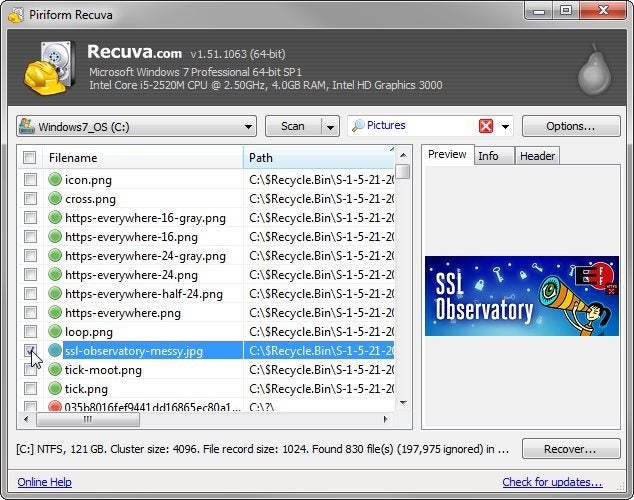The height and width of the screenshot is (500, 634).
Task: Check the box for icon.png
Action: point(30,179)
